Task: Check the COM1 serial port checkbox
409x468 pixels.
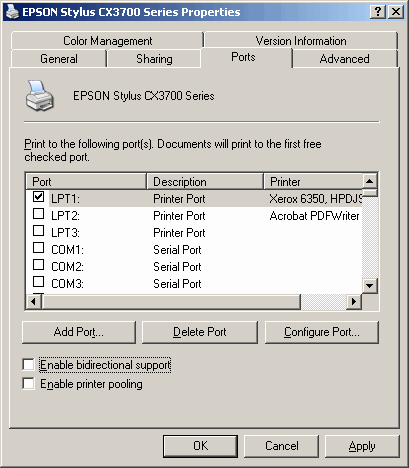Action: pos(38,248)
